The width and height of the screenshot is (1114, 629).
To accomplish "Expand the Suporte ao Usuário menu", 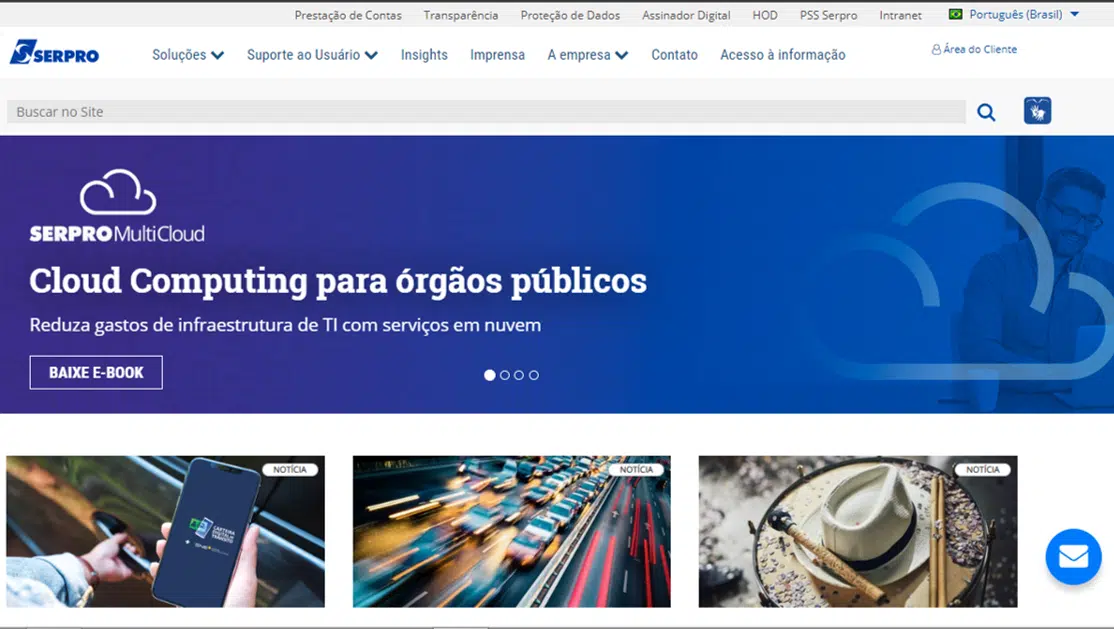I will pos(312,55).
